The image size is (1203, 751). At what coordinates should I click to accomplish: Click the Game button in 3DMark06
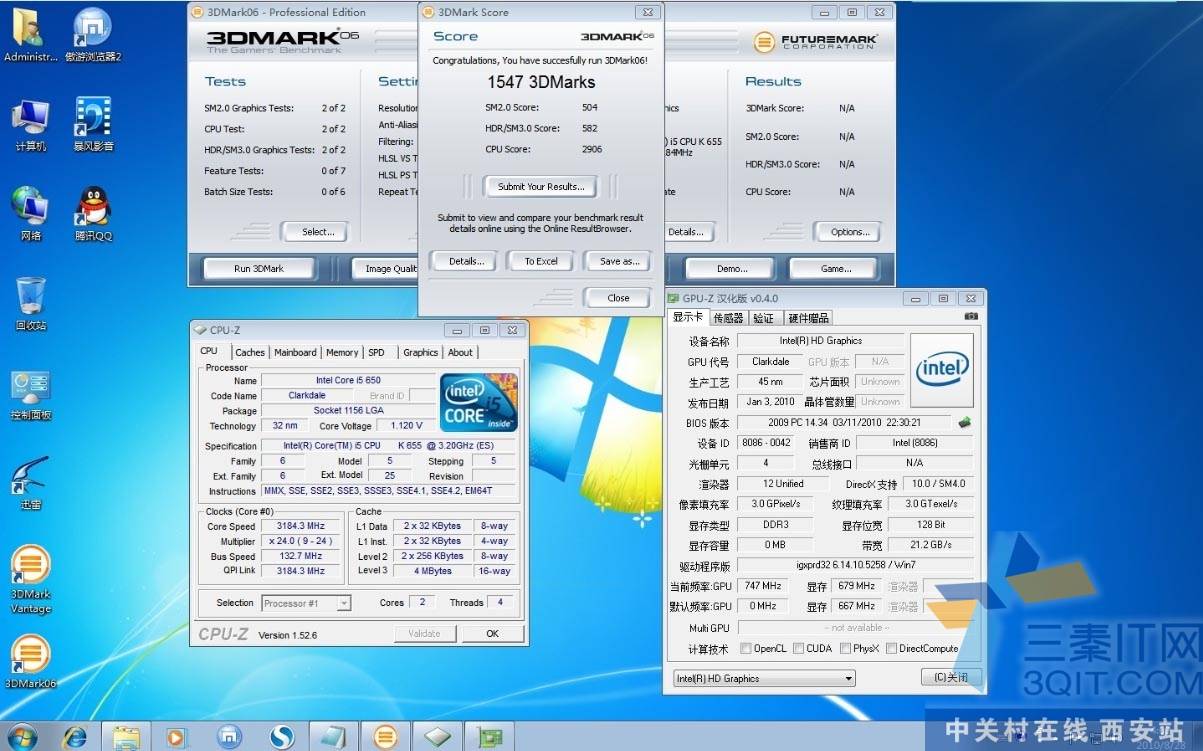(836, 268)
